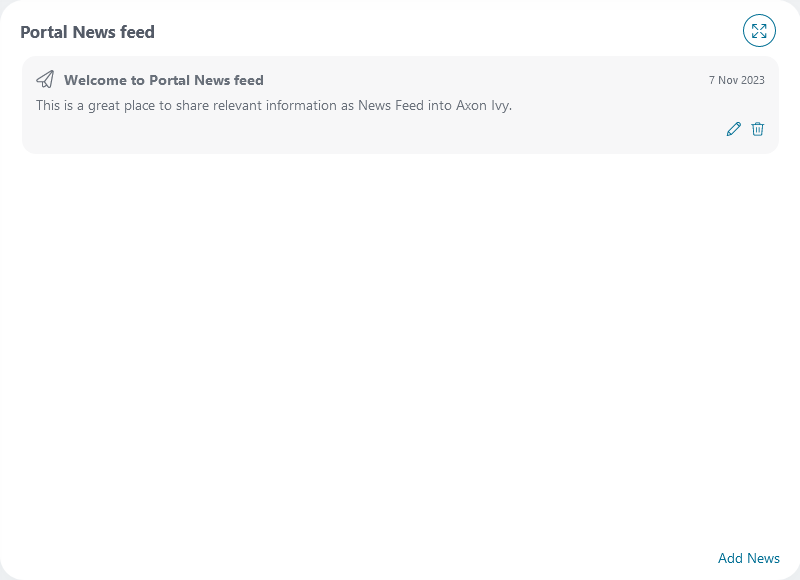
Task: Create a new post via Add News
Action: 749,558
